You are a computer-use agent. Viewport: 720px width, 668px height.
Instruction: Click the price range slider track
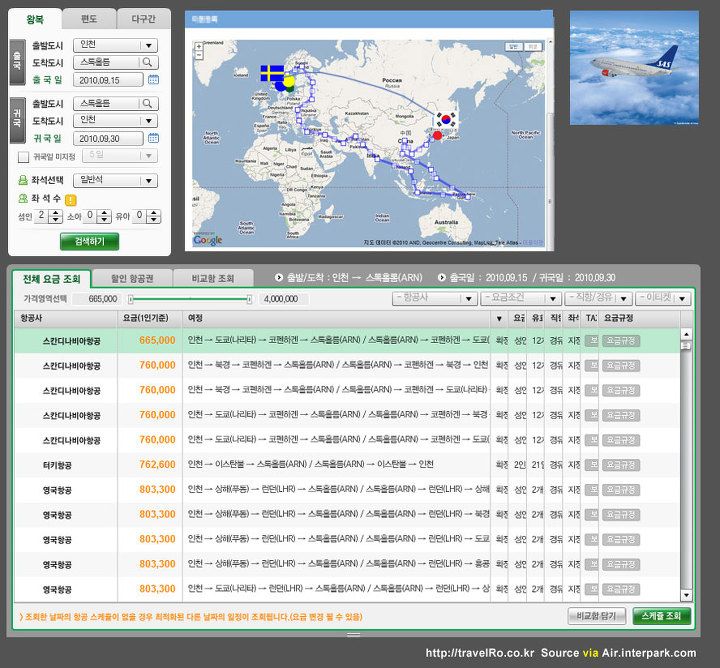pos(190,299)
